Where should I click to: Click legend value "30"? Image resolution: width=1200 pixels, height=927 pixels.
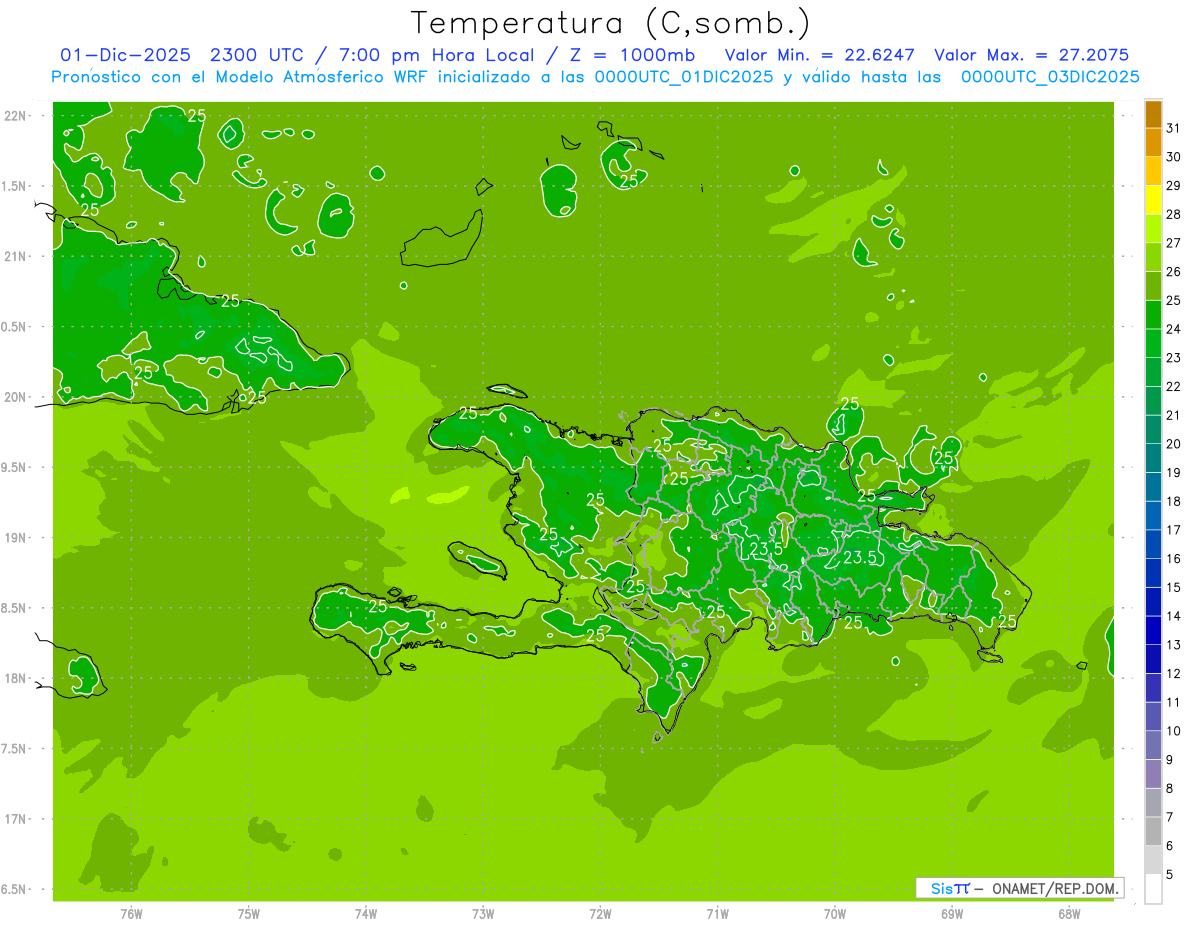(1173, 157)
